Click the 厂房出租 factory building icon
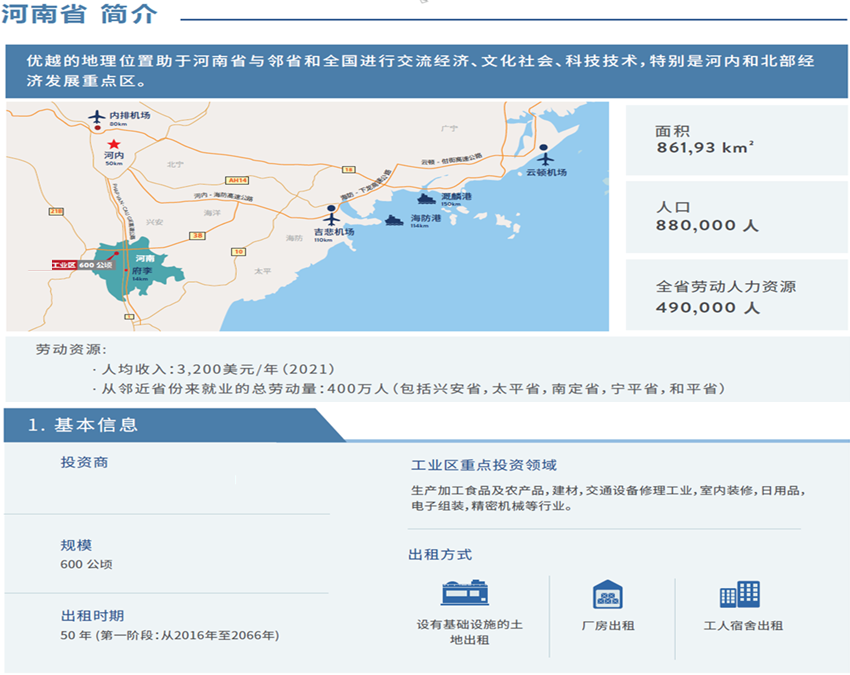The height and width of the screenshot is (675, 850). pos(607,594)
